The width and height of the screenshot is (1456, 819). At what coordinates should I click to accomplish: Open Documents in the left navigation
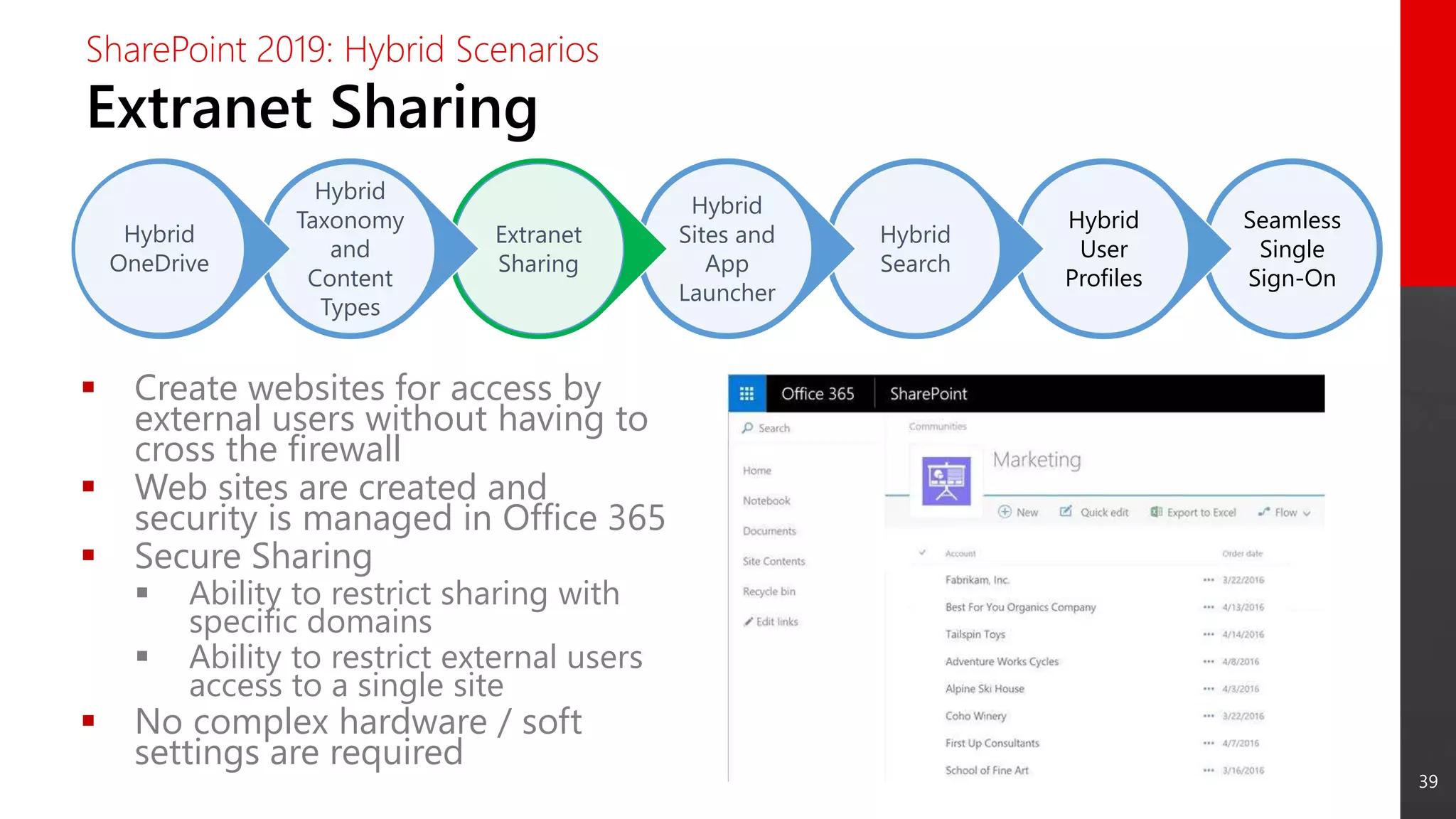[769, 531]
